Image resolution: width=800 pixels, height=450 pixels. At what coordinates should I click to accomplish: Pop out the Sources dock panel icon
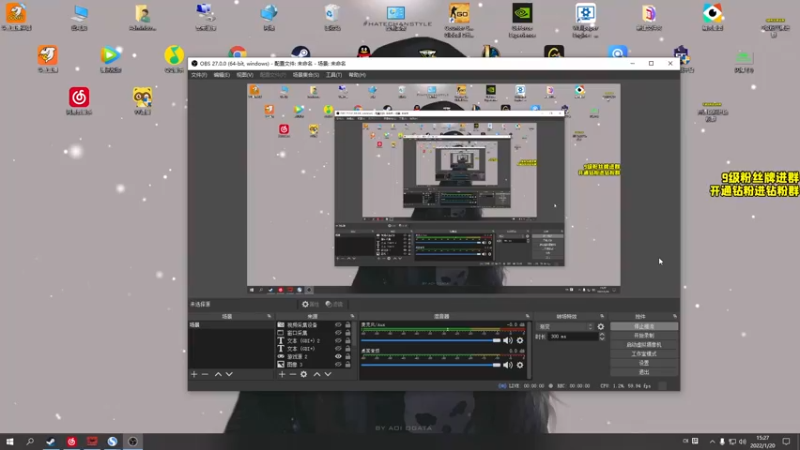(x=352, y=316)
